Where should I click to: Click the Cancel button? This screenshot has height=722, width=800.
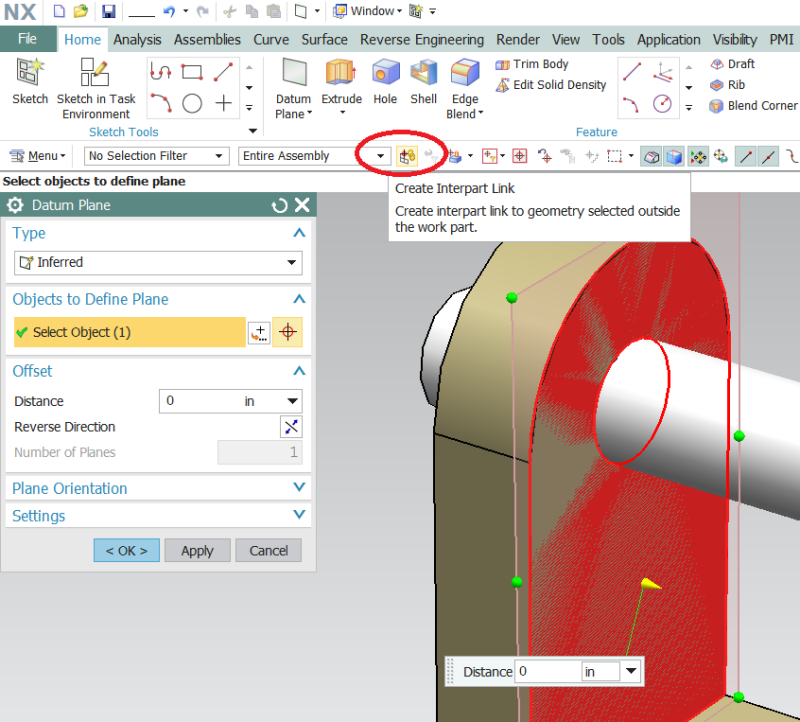click(268, 551)
